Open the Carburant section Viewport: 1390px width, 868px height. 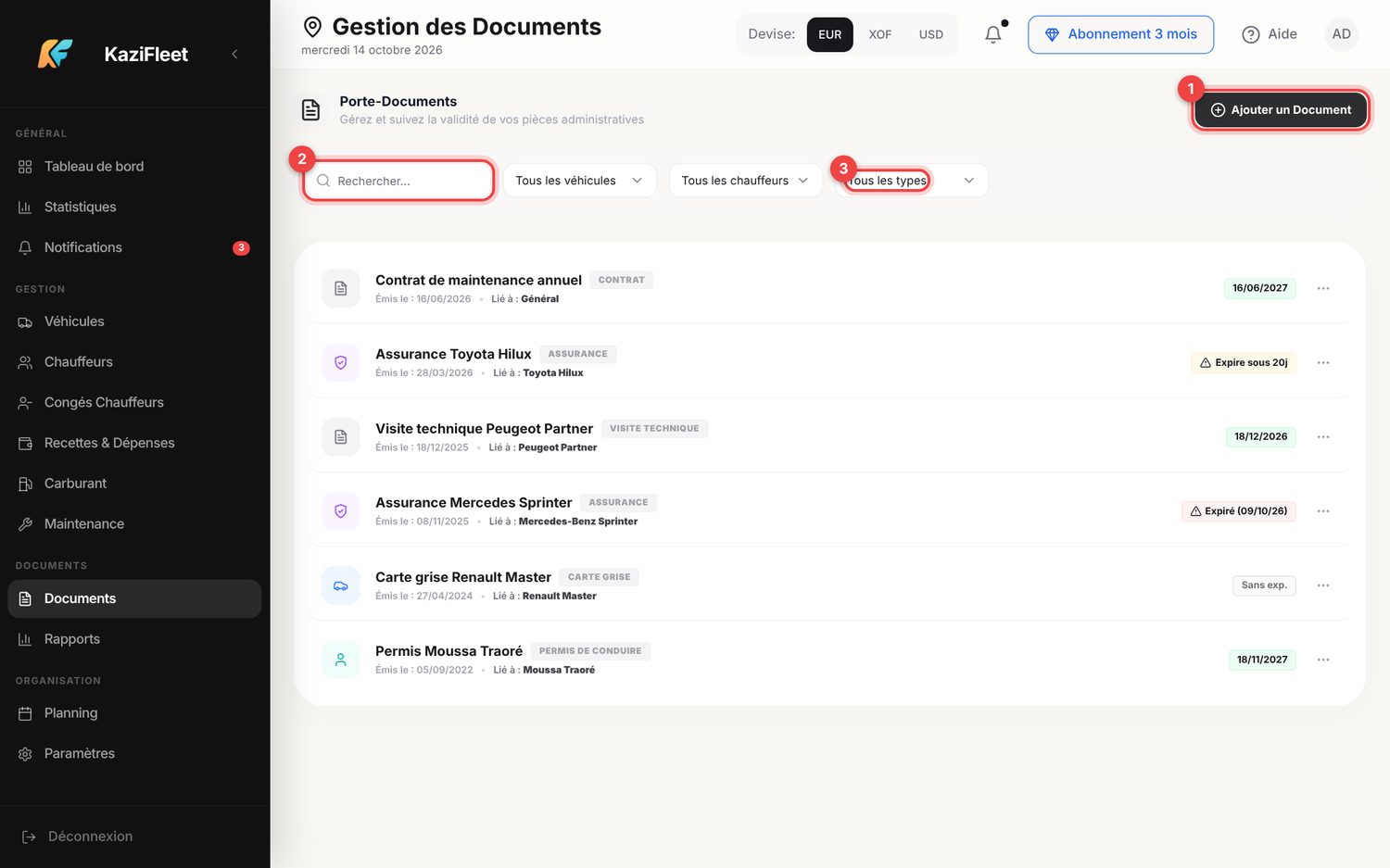[134, 484]
